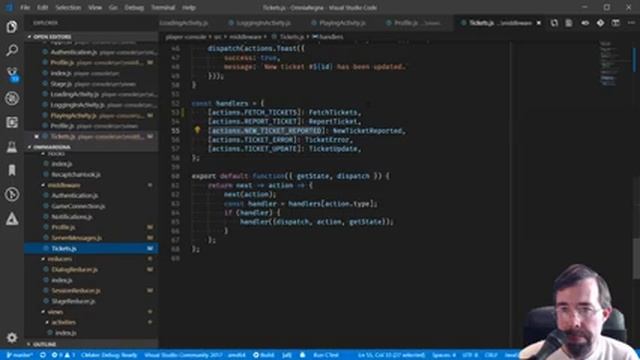Open the Search view in activity bar
Viewport: 640px width, 360px height.
[12, 51]
